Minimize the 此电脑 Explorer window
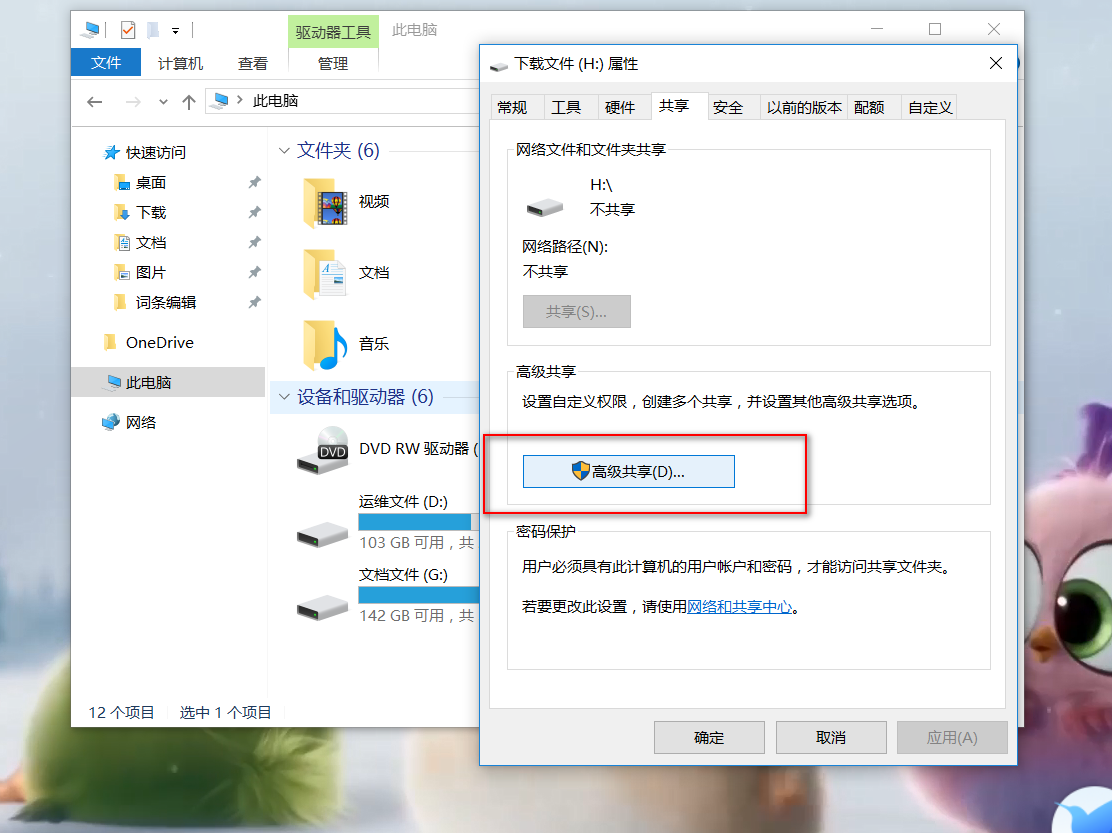 [x=877, y=29]
